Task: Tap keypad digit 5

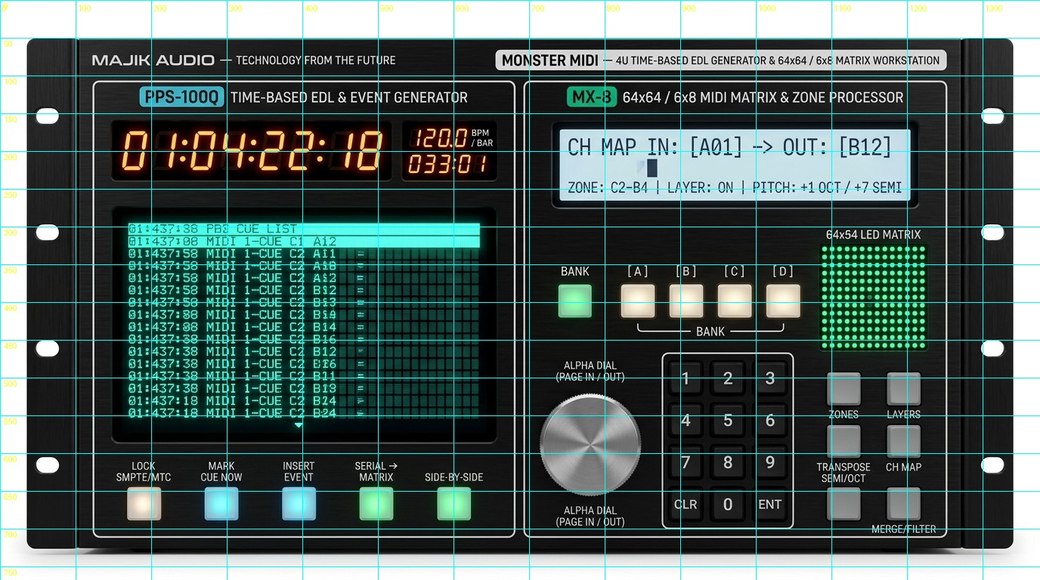Action: 728,421
